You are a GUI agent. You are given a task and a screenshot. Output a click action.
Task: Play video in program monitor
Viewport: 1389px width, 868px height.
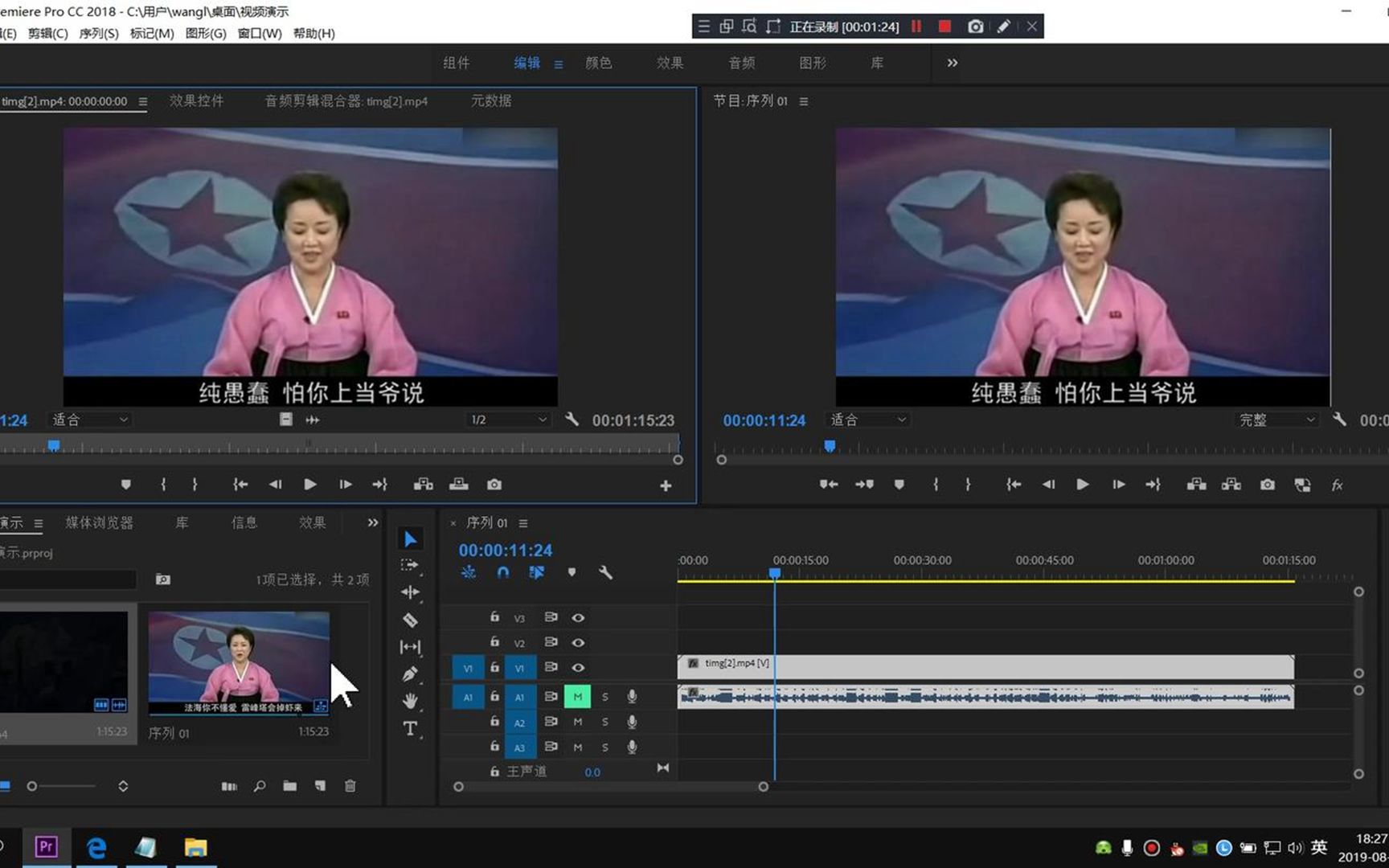pos(1083,485)
